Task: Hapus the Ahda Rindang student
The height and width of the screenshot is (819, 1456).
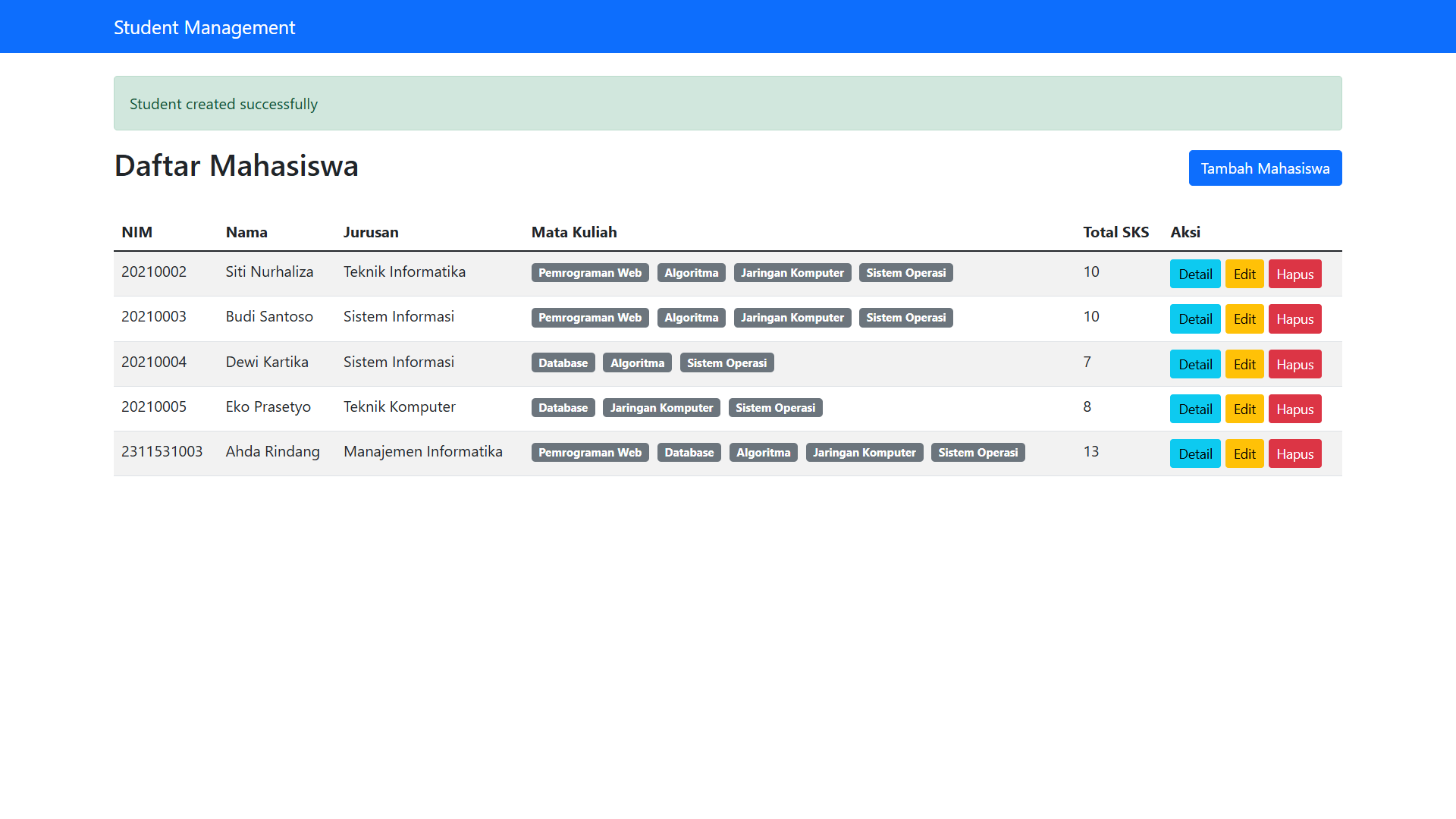Action: (x=1294, y=454)
